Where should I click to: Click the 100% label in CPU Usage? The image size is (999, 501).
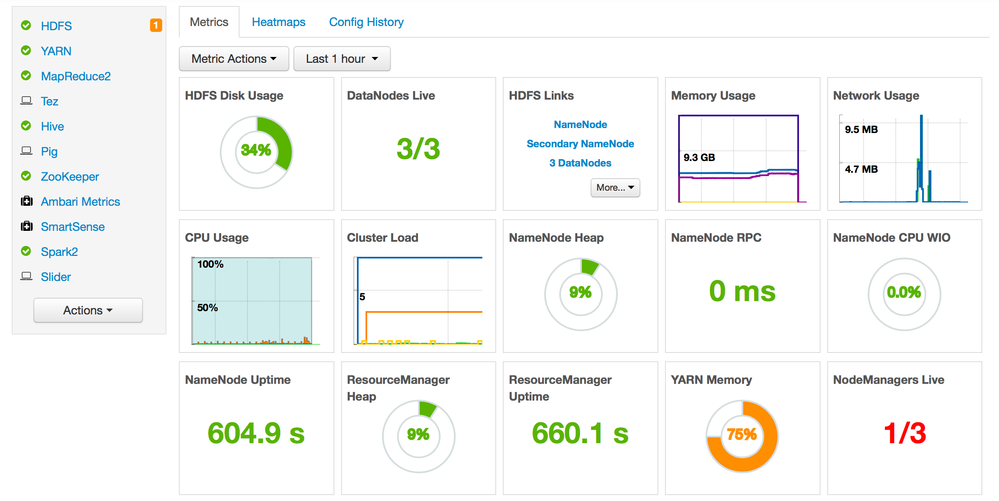point(210,264)
